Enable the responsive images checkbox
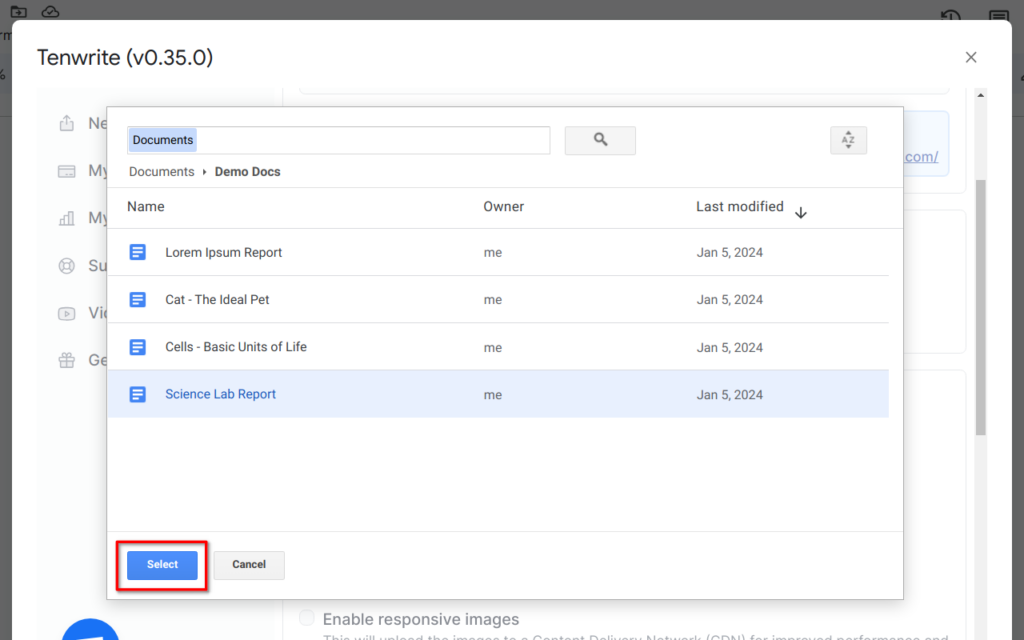The image size is (1024, 640). tap(306, 618)
